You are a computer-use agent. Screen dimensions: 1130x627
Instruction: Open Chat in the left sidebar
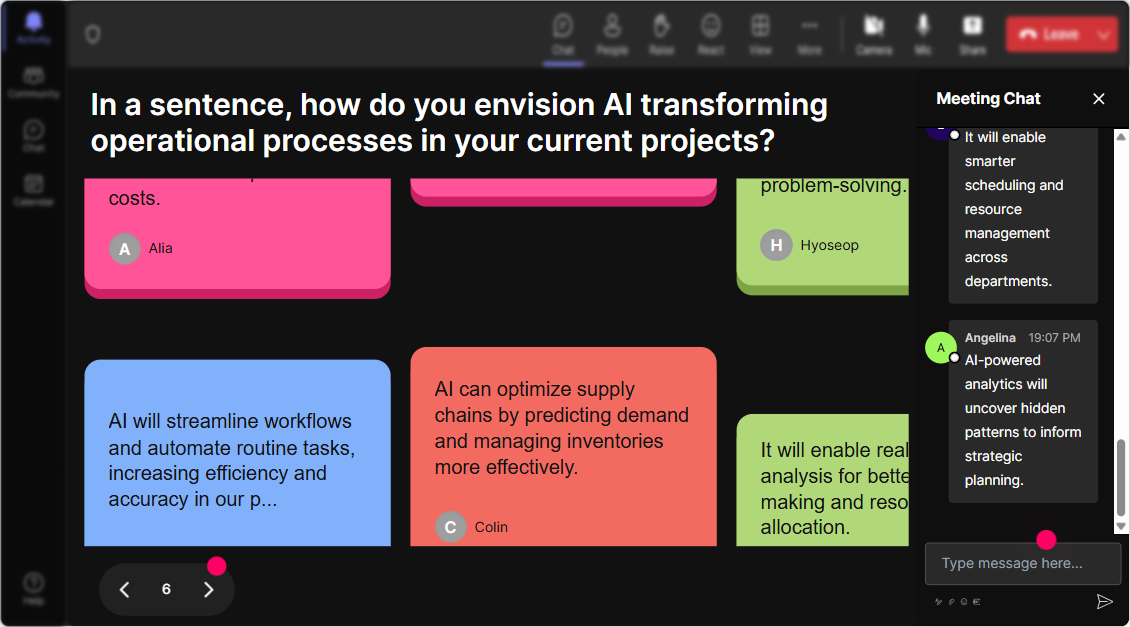34,135
